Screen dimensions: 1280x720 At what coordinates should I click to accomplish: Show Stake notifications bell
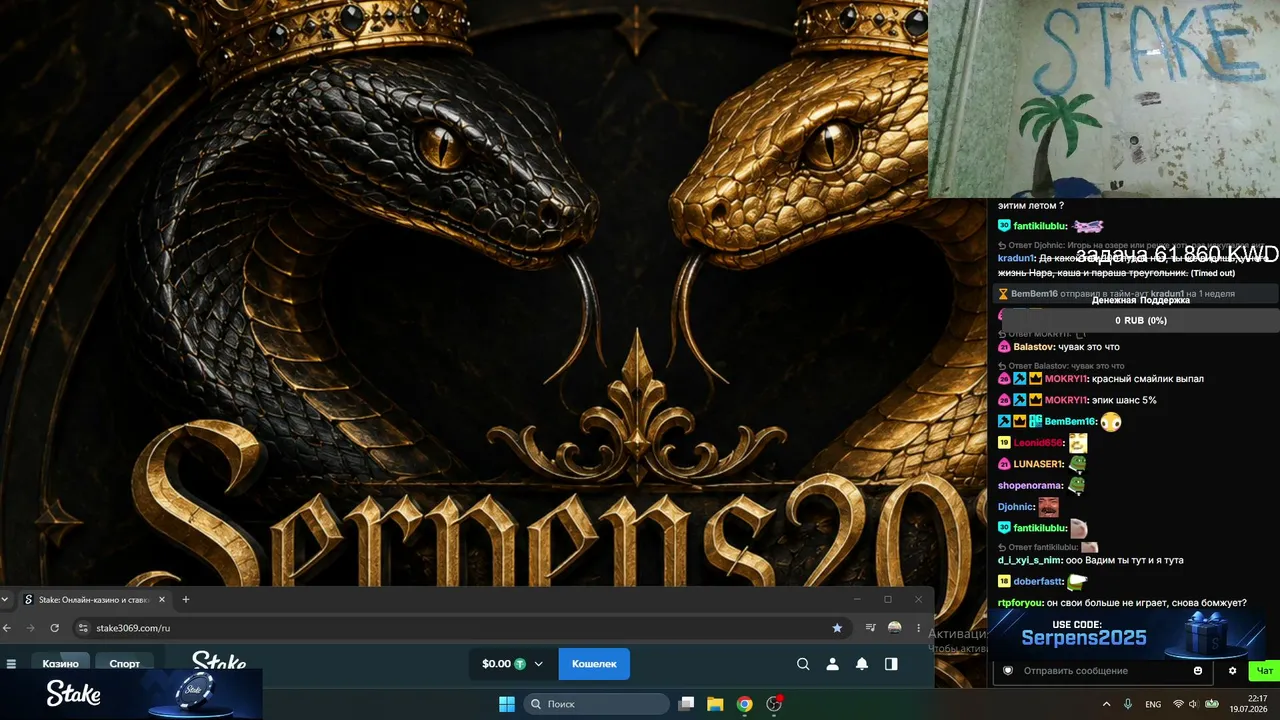(861, 664)
